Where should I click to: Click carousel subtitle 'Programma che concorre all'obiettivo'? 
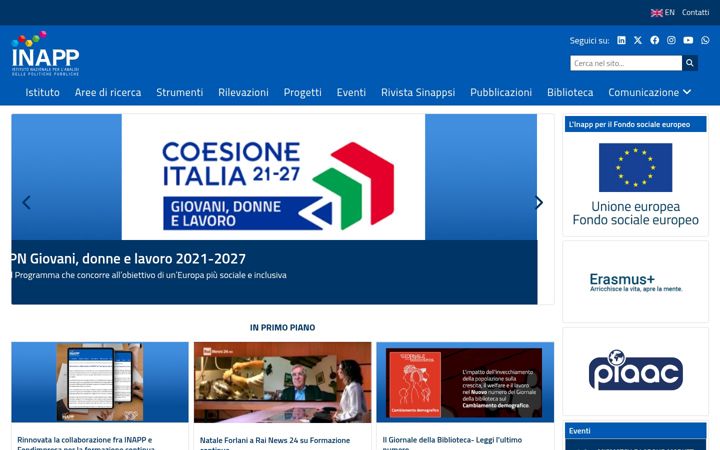click(149, 275)
